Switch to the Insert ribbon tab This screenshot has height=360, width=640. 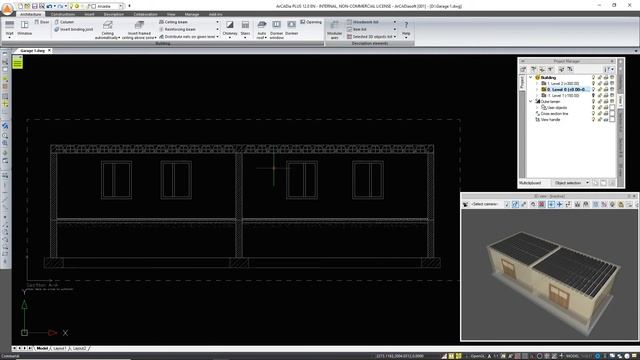pos(89,14)
